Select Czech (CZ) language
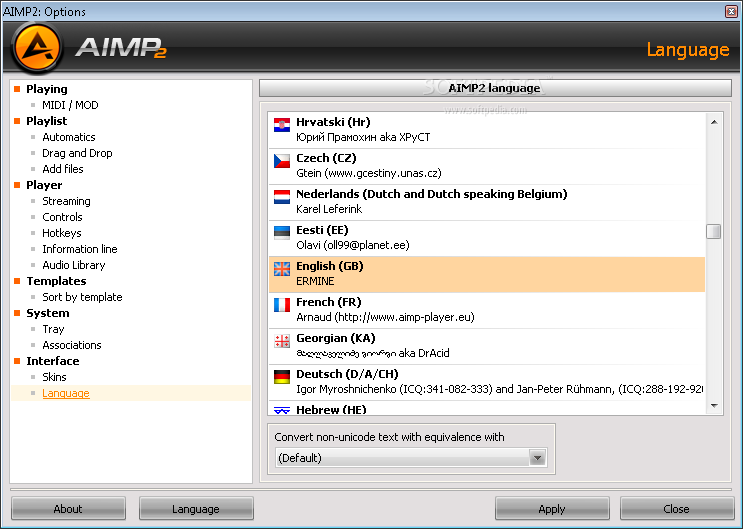This screenshot has height=529, width=743. pos(487,166)
